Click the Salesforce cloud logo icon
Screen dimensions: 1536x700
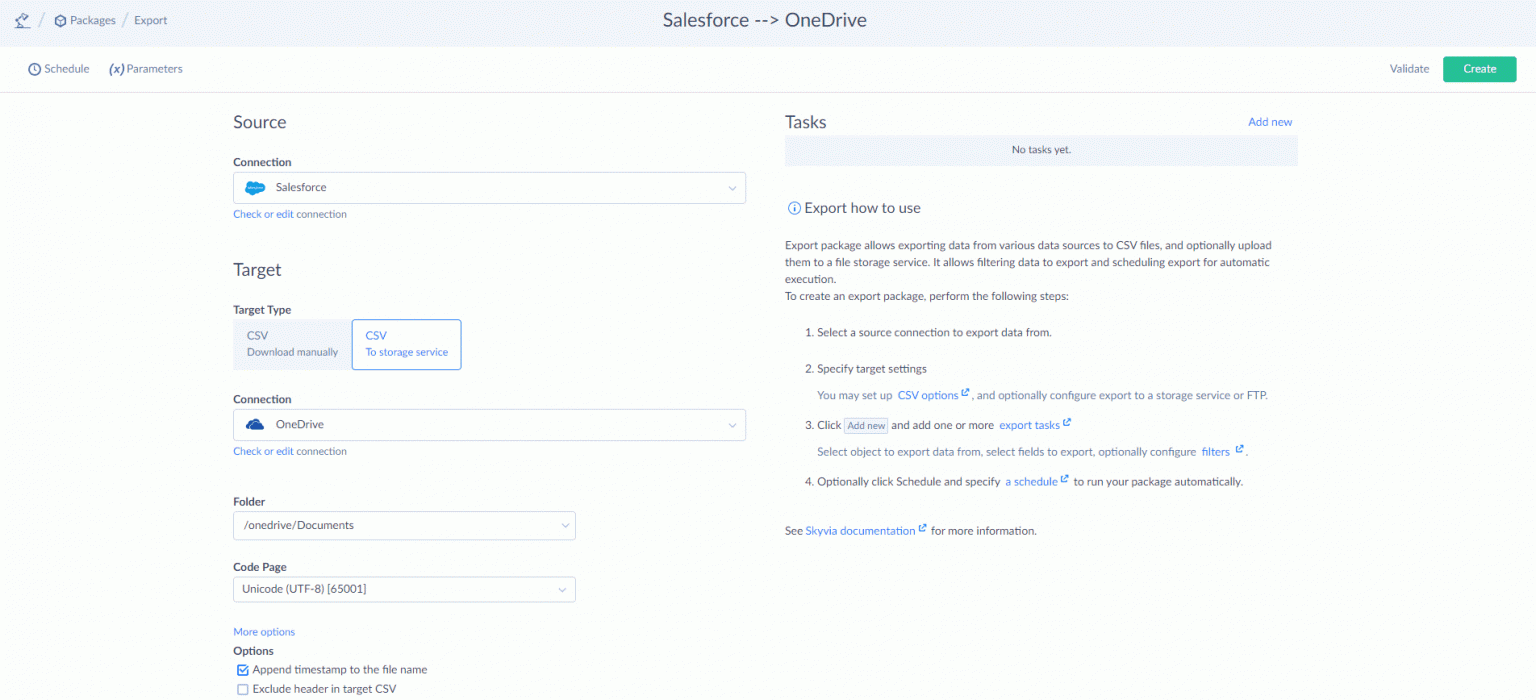255,188
